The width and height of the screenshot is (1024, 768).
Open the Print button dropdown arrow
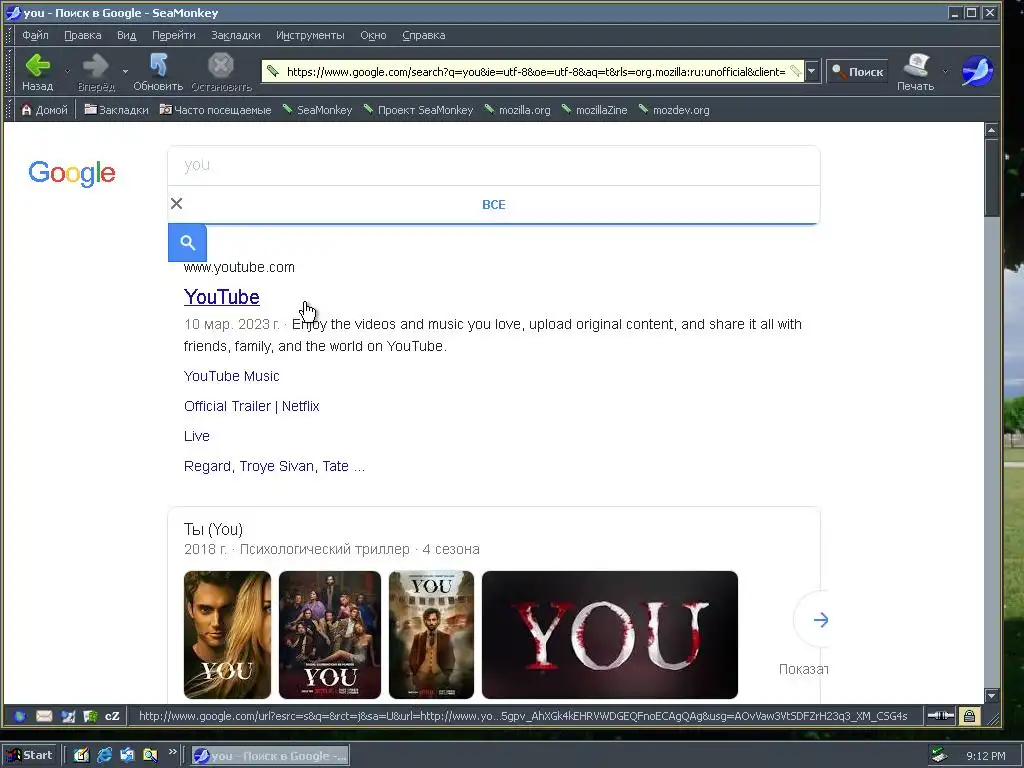point(944,71)
